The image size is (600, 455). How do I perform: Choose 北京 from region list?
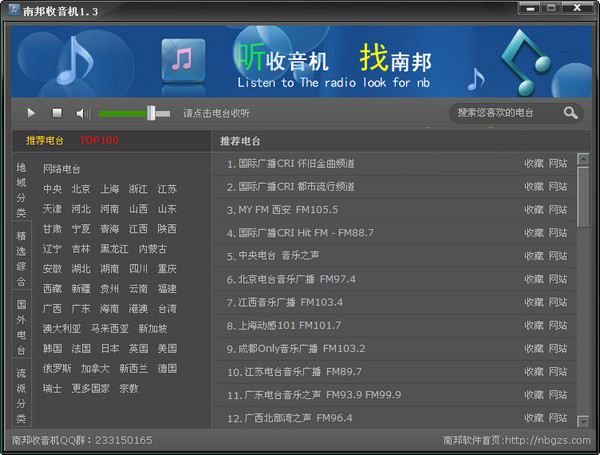[81, 189]
